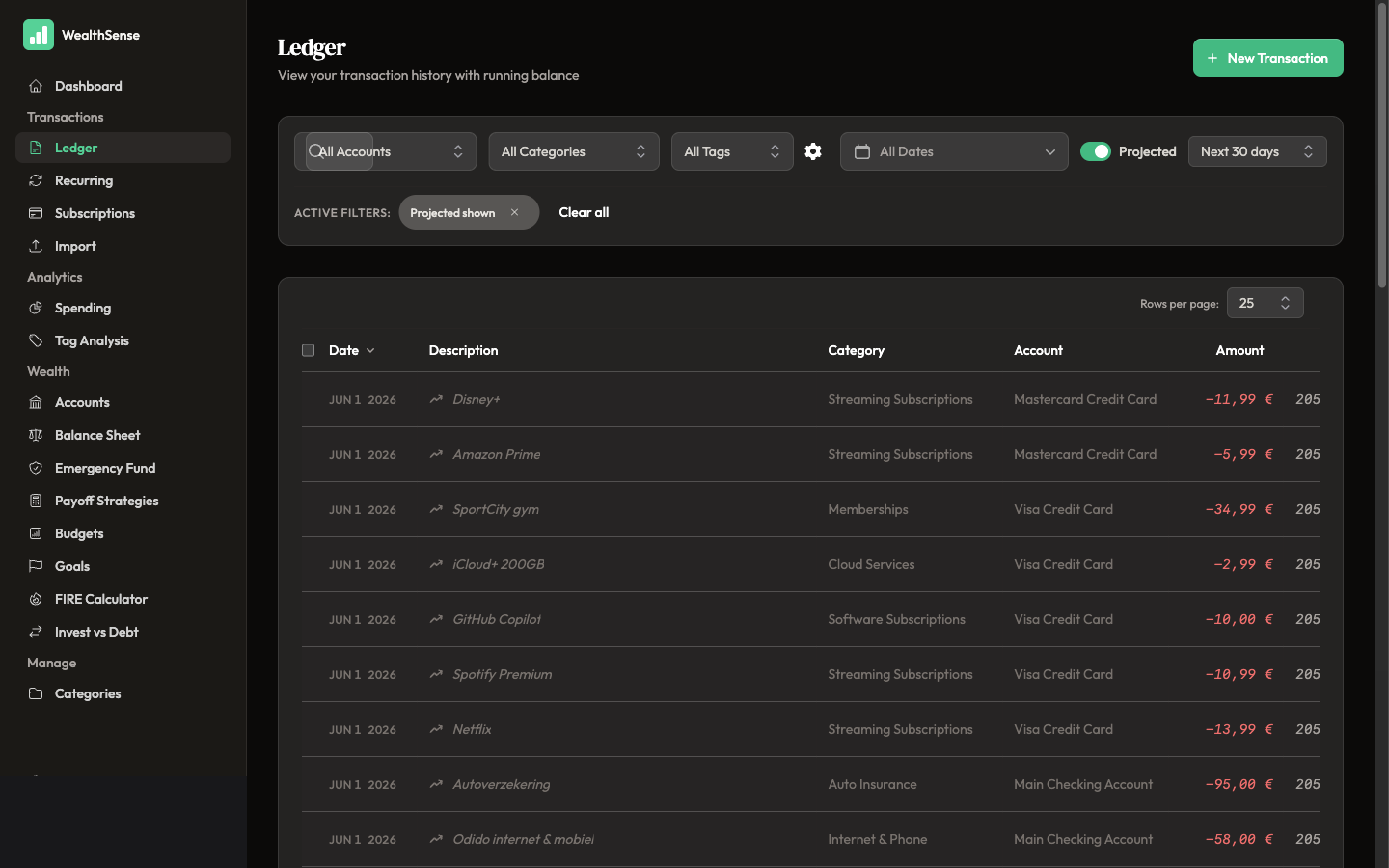Open the All Categories dropdown
Screen dimensions: 1389x868
click(x=574, y=151)
